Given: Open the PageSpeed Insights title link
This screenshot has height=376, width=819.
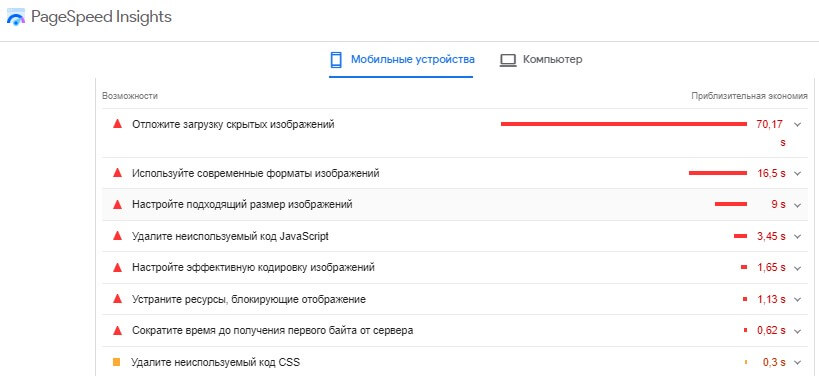Looking at the screenshot, I should pos(101,17).
